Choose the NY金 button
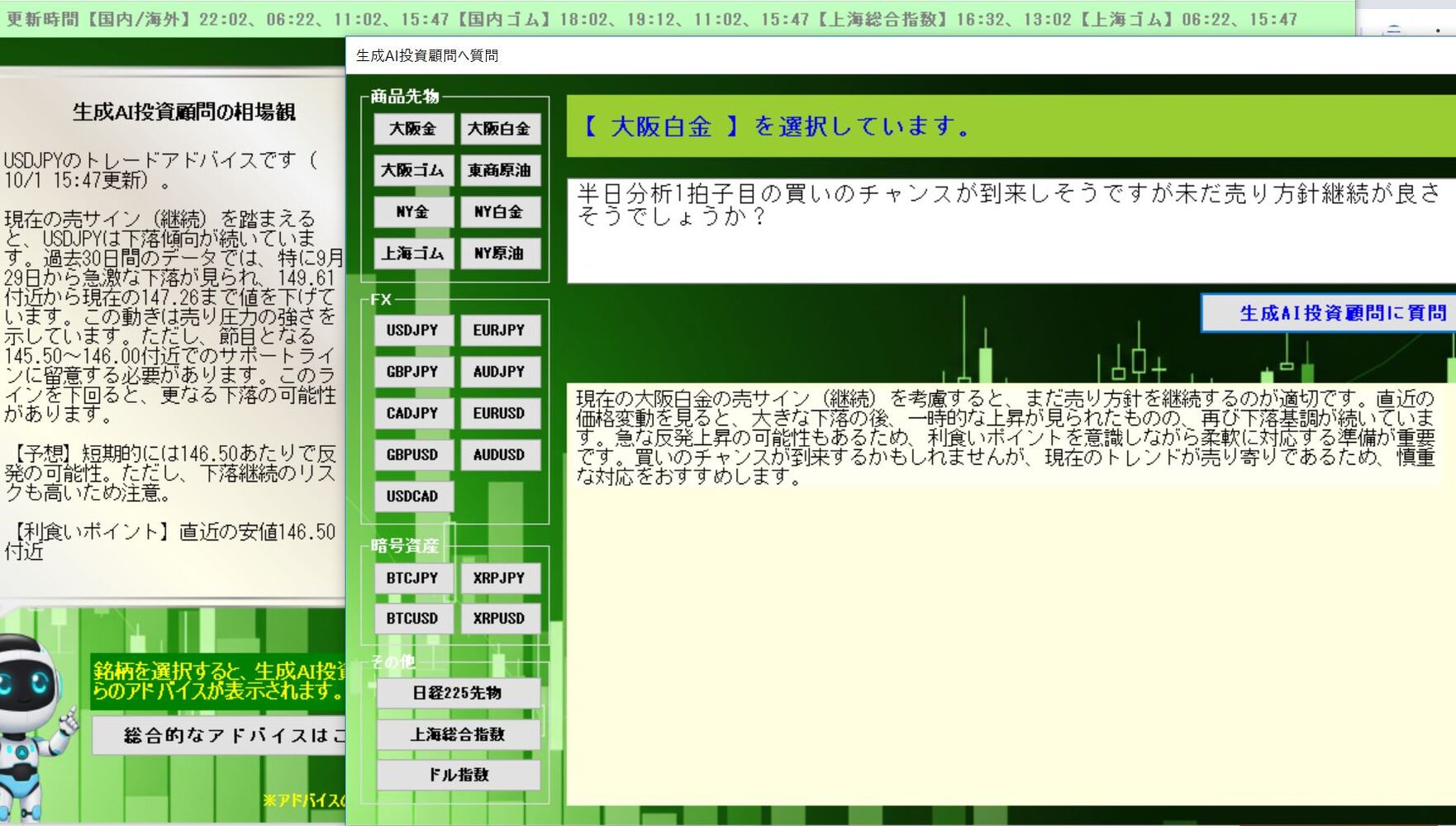The height and width of the screenshot is (826, 1456). click(413, 211)
